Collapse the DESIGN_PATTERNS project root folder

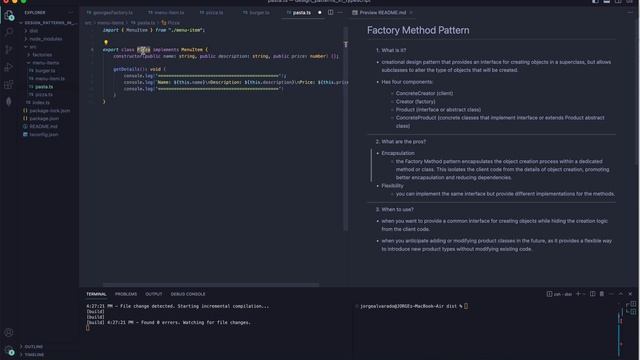click(x=48, y=23)
